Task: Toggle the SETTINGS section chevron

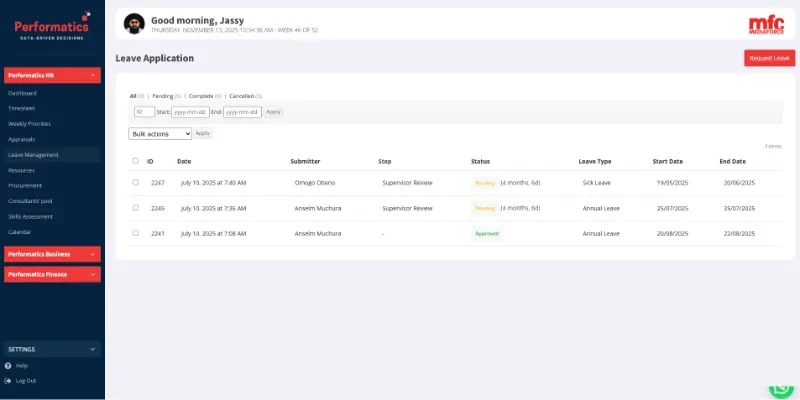Action: (93, 349)
